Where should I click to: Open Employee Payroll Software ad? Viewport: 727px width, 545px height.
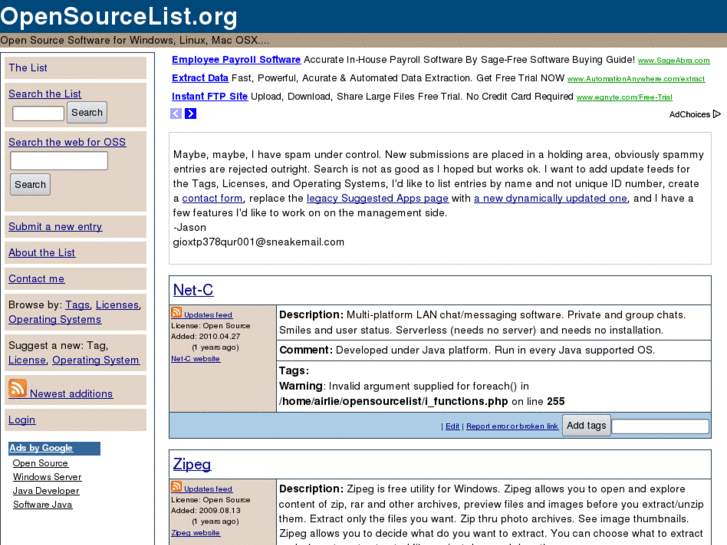tap(236, 59)
